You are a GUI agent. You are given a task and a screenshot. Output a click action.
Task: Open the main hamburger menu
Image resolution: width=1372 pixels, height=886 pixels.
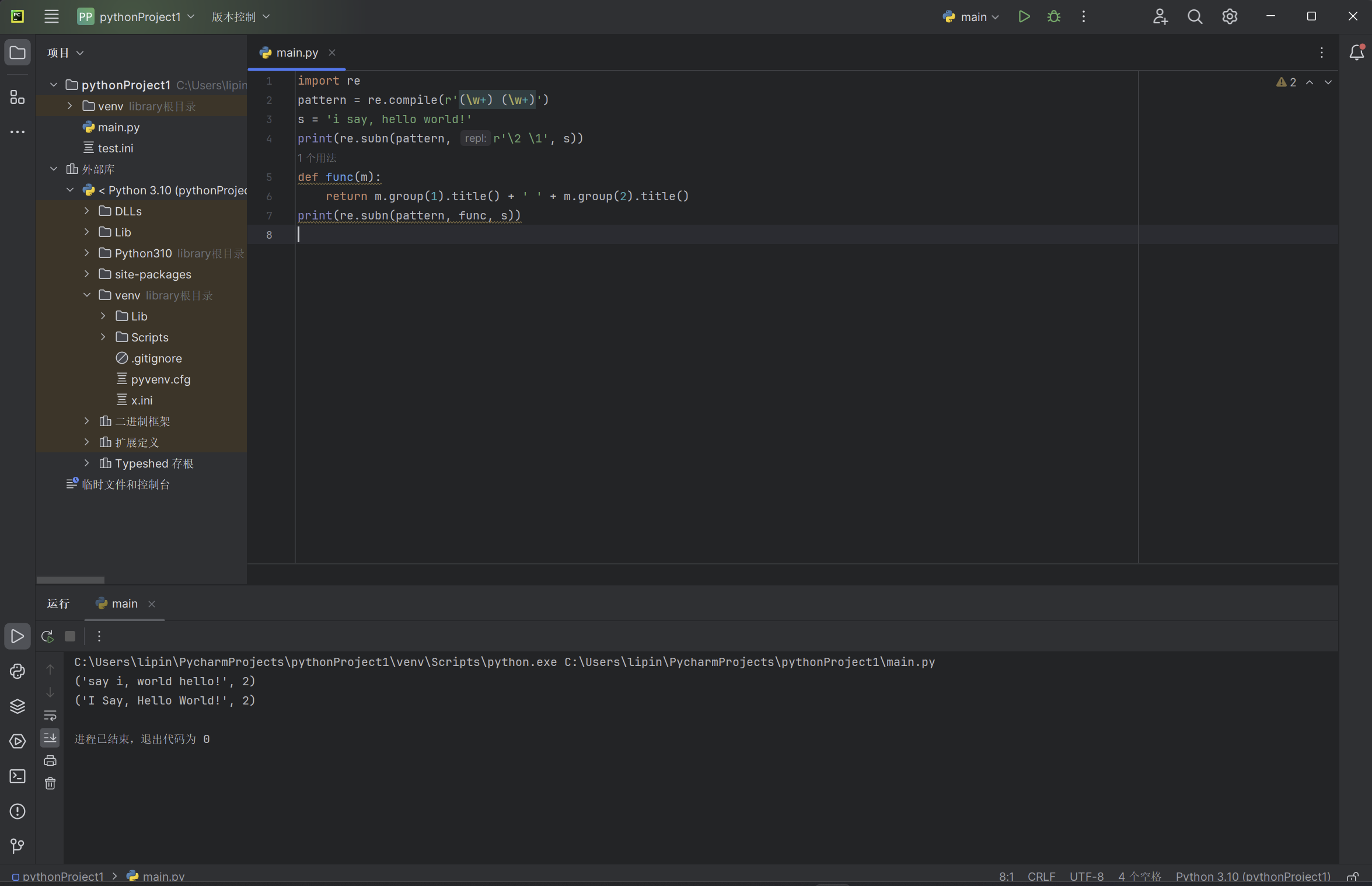point(51,16)
